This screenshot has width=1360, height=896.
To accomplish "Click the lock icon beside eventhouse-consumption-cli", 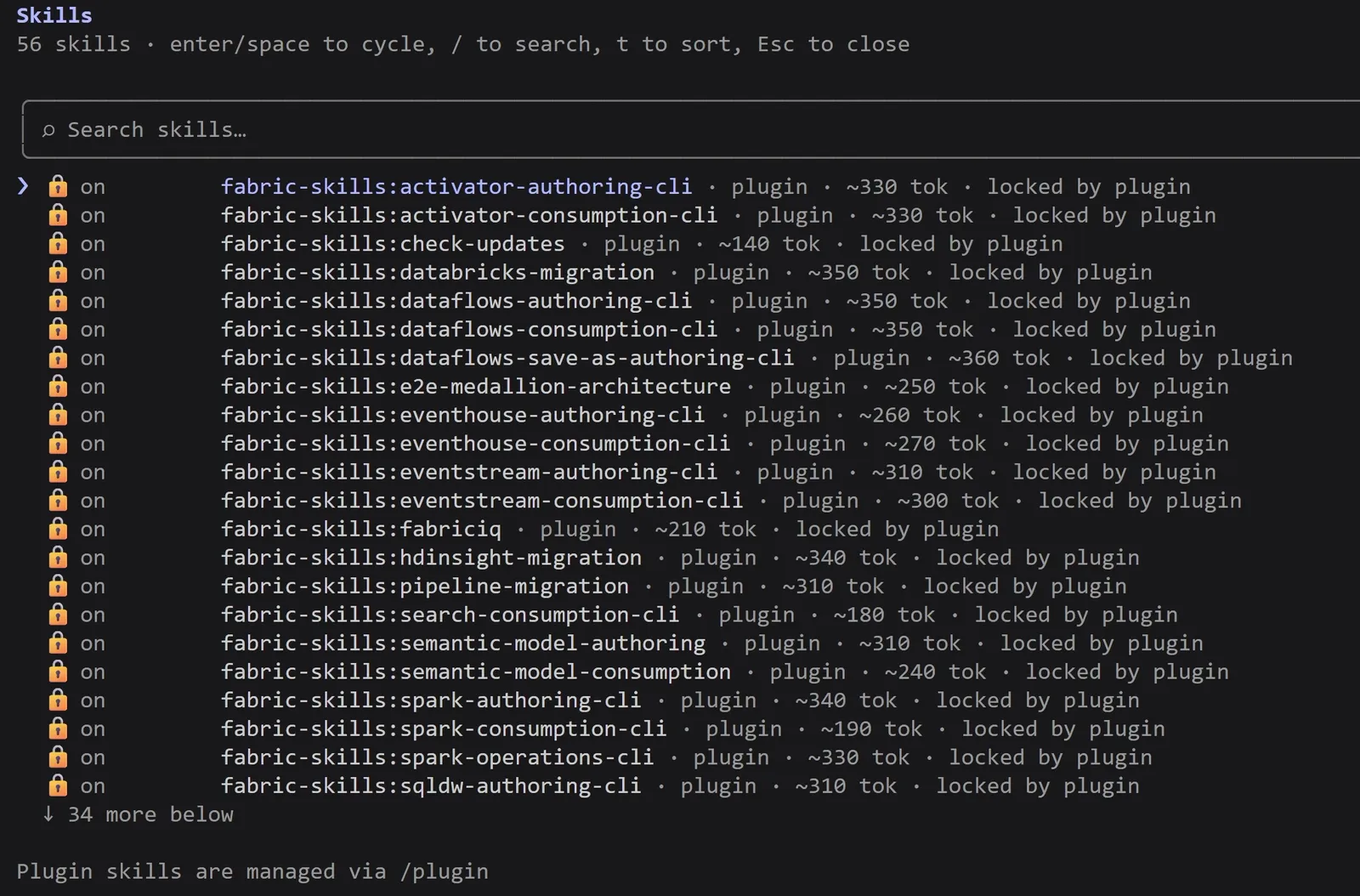I will (58, 443).
